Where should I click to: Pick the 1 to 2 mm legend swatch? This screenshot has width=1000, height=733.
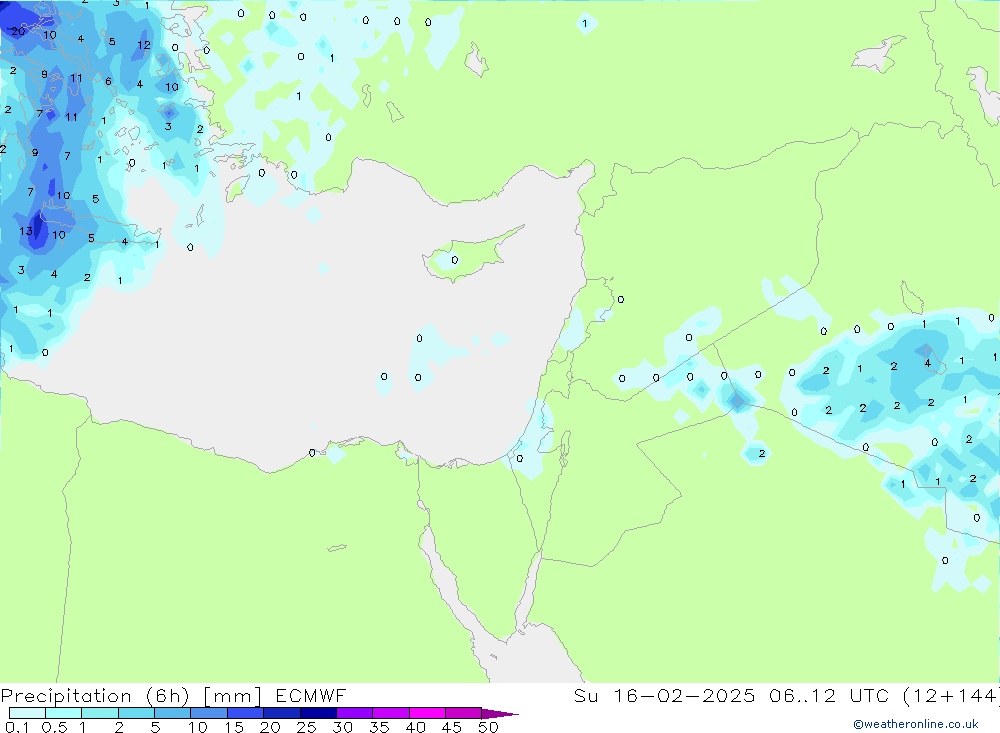(x=100, y=713)
